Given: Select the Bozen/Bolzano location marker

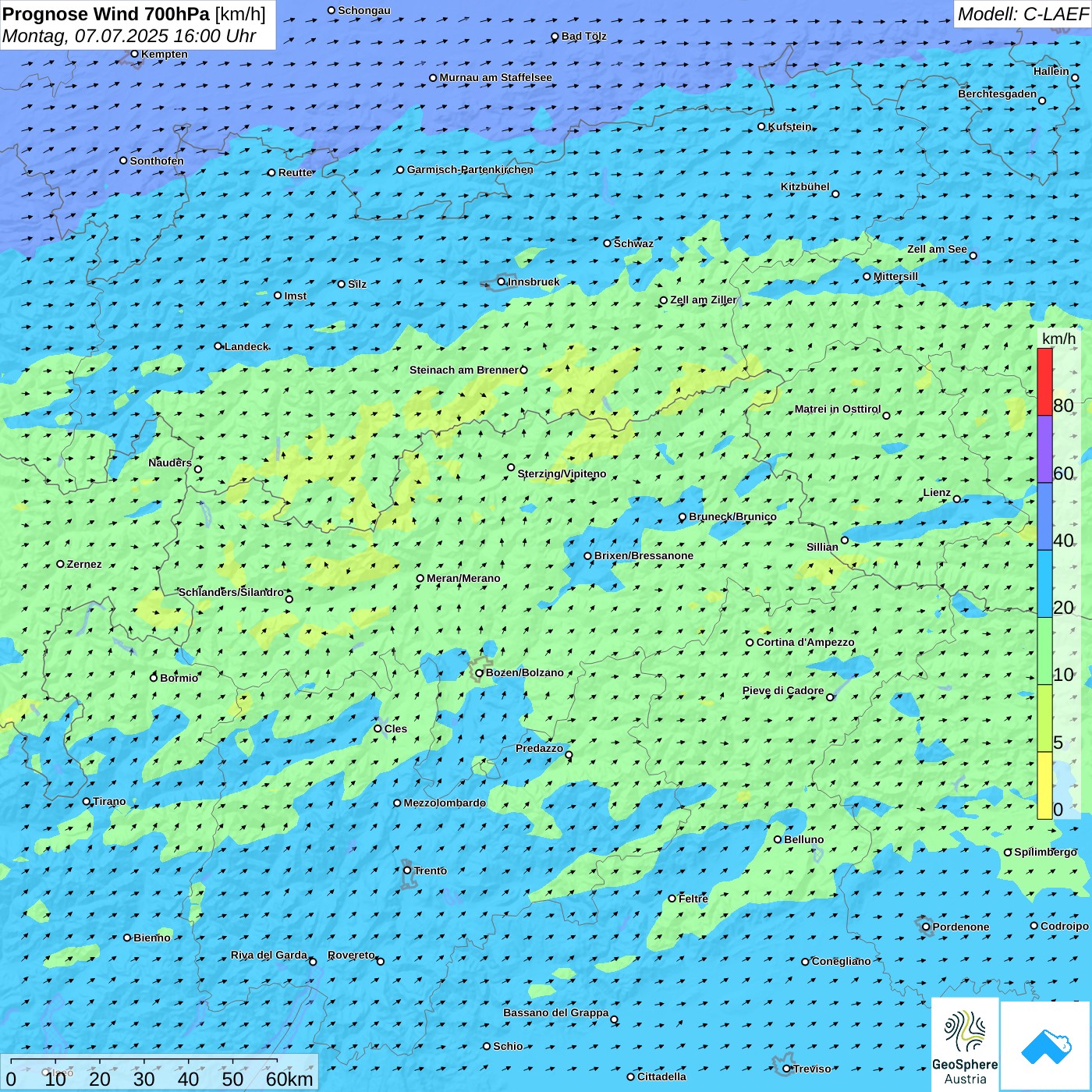Looking at the screenshot, I should [480, 673].
